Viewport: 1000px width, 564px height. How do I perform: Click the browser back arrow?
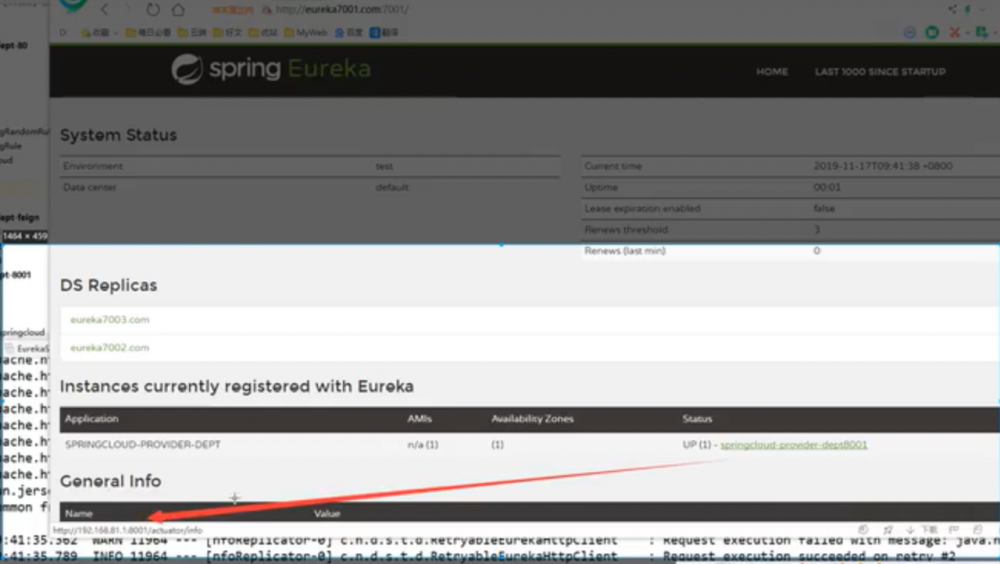[105, 9]
